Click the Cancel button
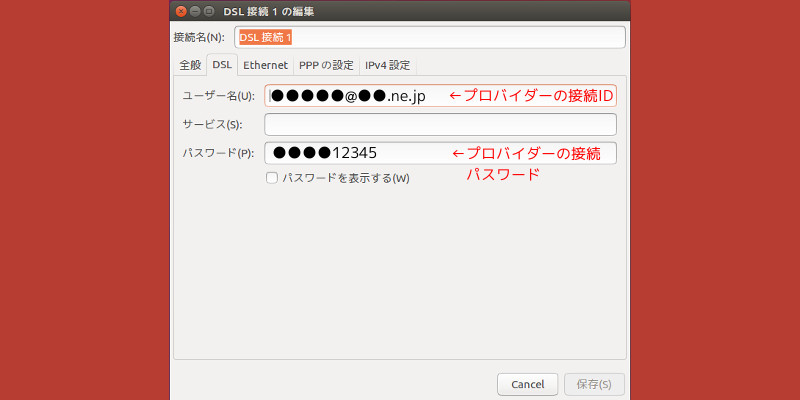The height and width of the screenshot is (400, 800). (x=528, y=384)
